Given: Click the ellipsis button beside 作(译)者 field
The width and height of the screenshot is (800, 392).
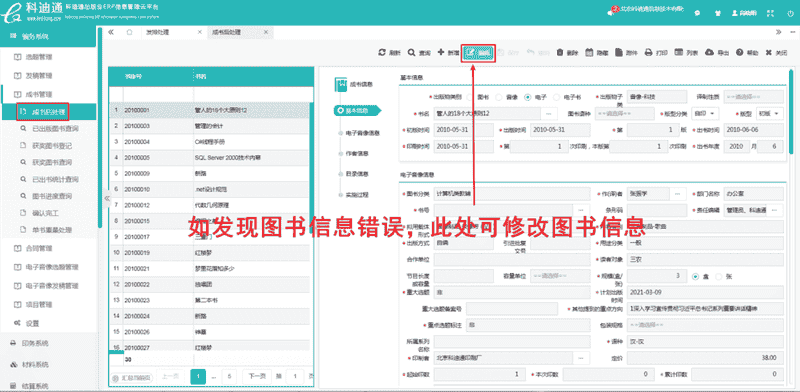Looking at the screenshot, I should pyautogui.click(x=677, y=194).
